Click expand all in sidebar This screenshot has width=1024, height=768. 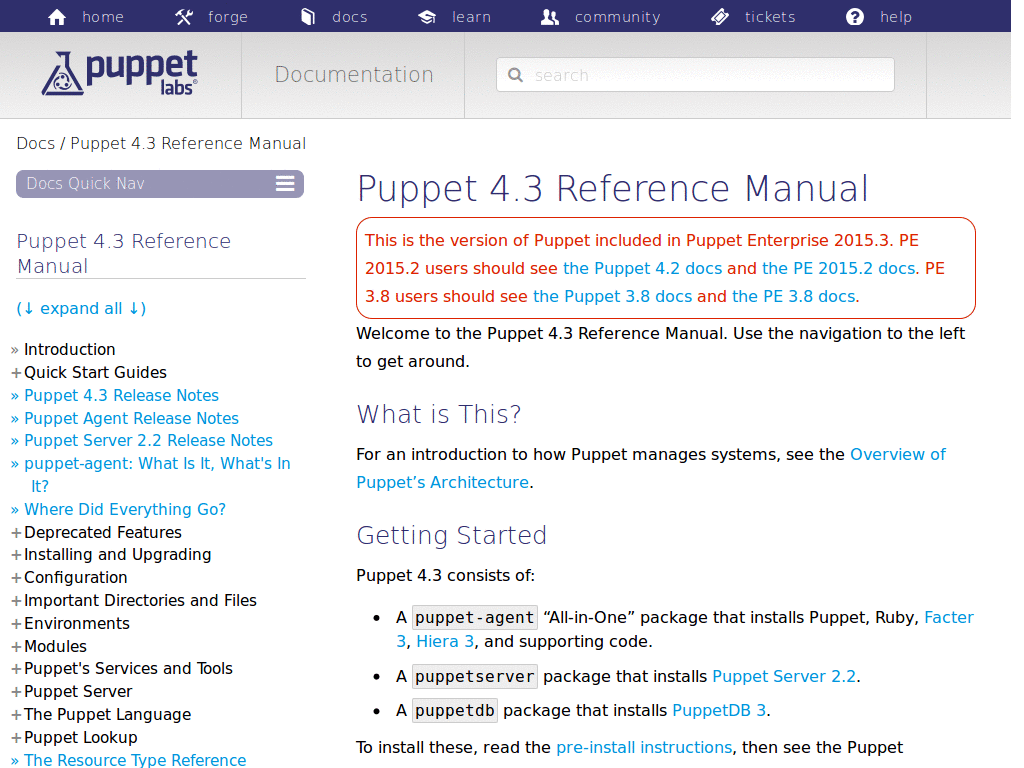(x=81, y=308)
